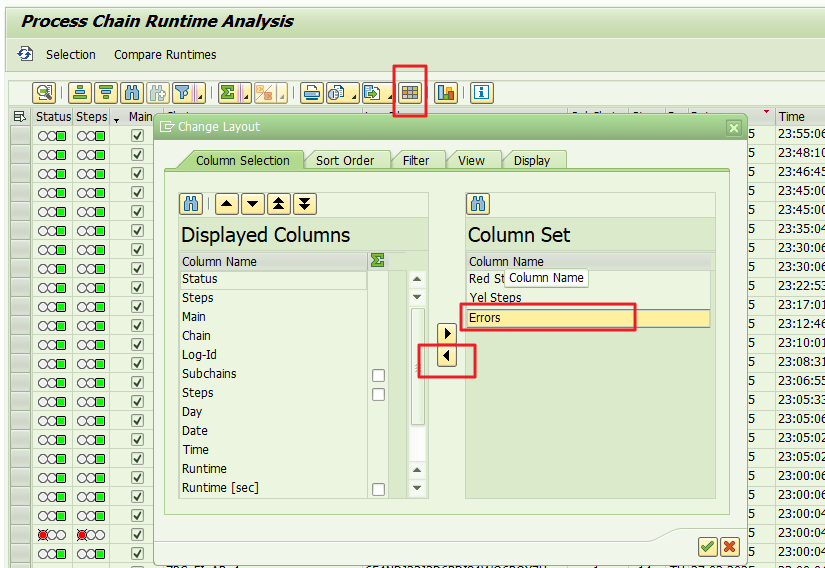Switch to the Sort Order tab
Image resolution: width=825 pixels, height=568 pixels.
pyautogui.click(x=345, y=160)
